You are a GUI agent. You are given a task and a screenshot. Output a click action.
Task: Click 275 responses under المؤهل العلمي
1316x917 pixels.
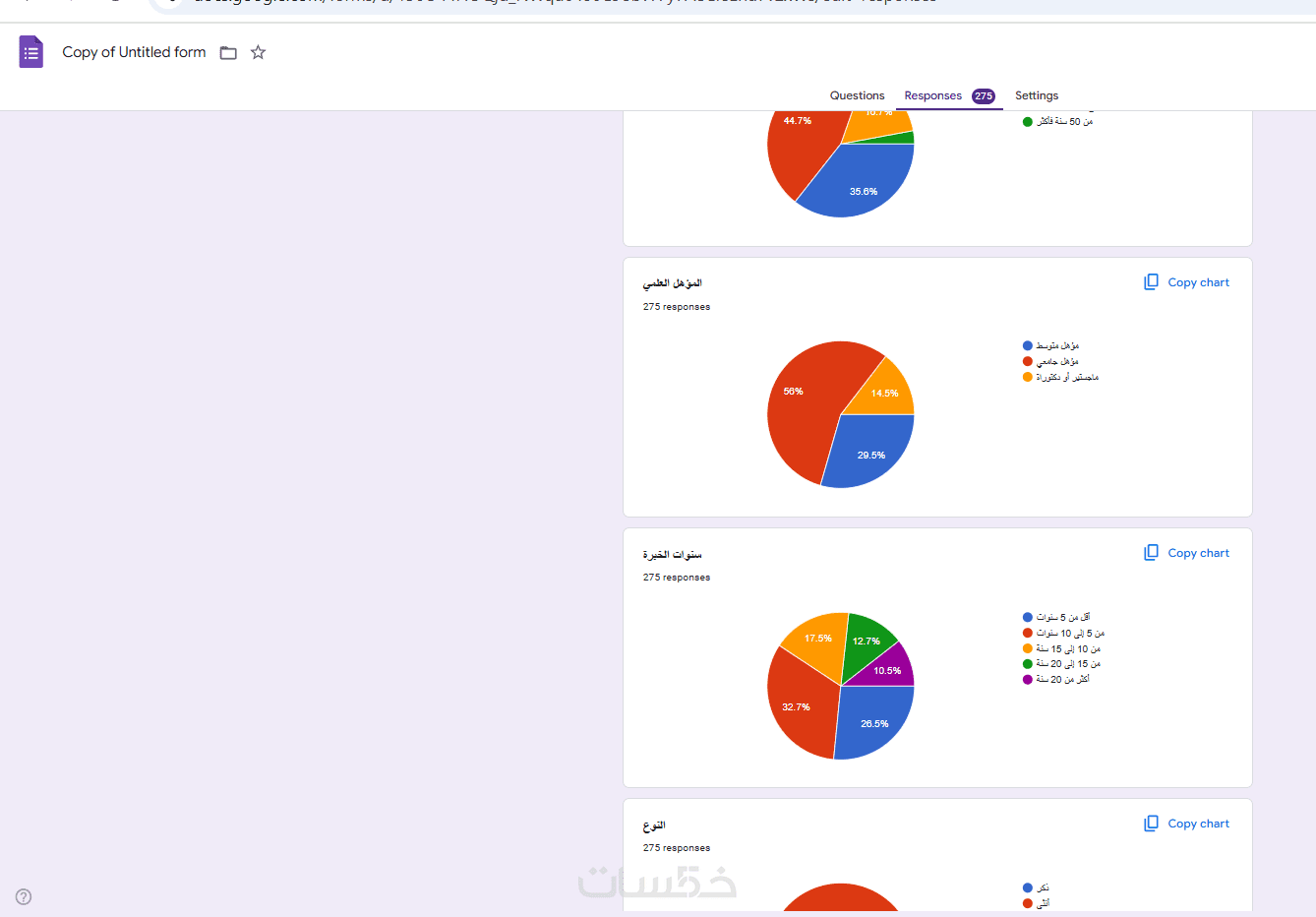677,307
